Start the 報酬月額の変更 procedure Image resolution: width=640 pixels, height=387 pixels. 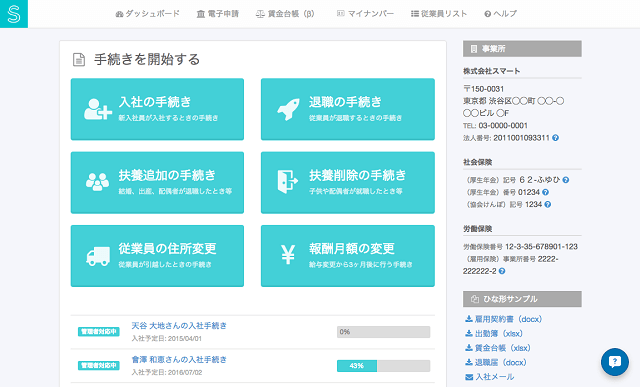coord(348,256)
